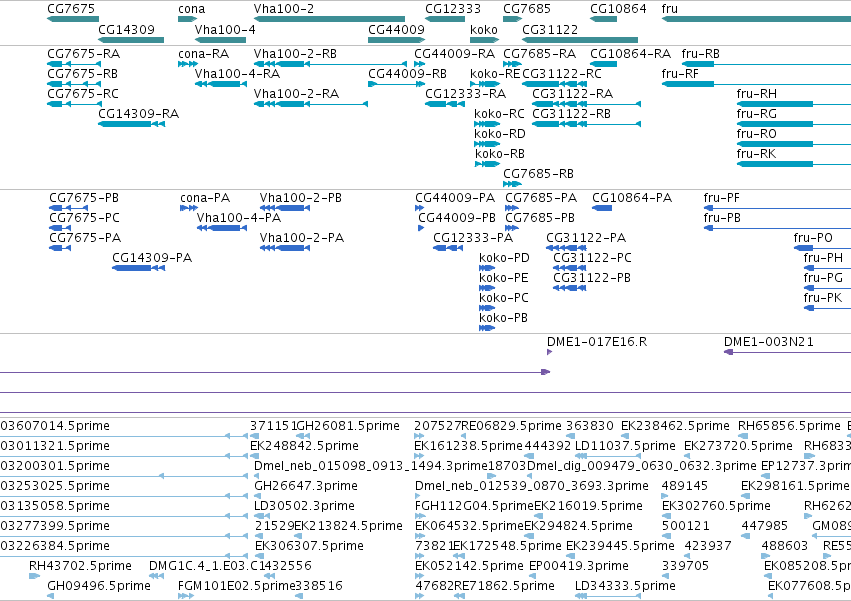Screen dimensions: 851x601
Task: Select protein cona-PA
Action: (205, 198)
